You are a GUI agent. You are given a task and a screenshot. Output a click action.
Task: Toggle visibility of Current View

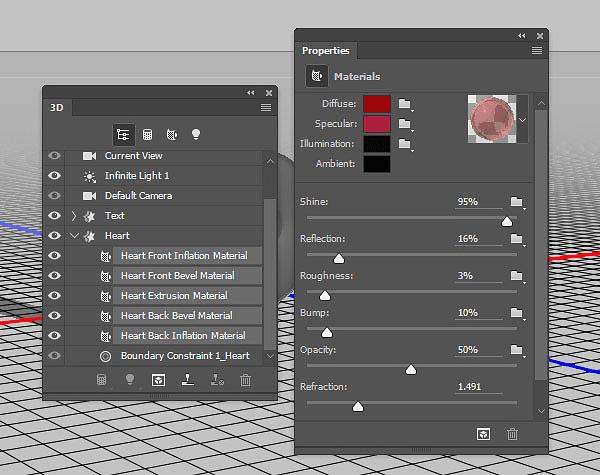point(54,156)
